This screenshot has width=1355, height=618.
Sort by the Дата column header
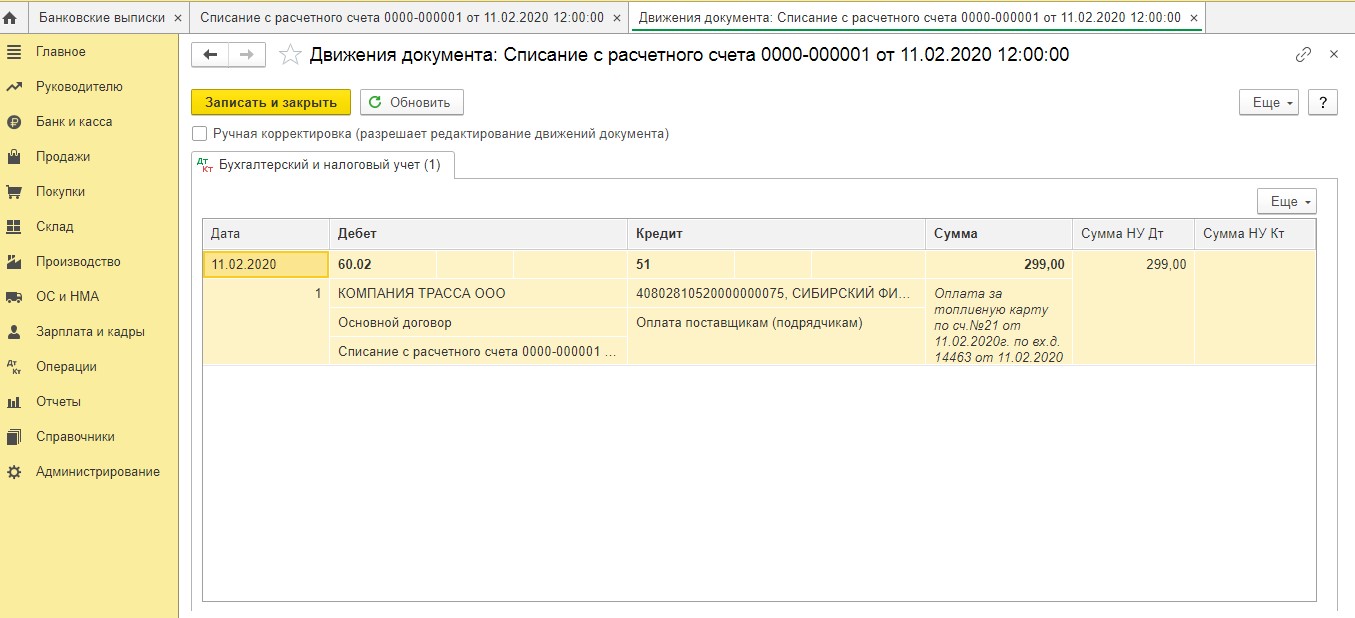266,234
